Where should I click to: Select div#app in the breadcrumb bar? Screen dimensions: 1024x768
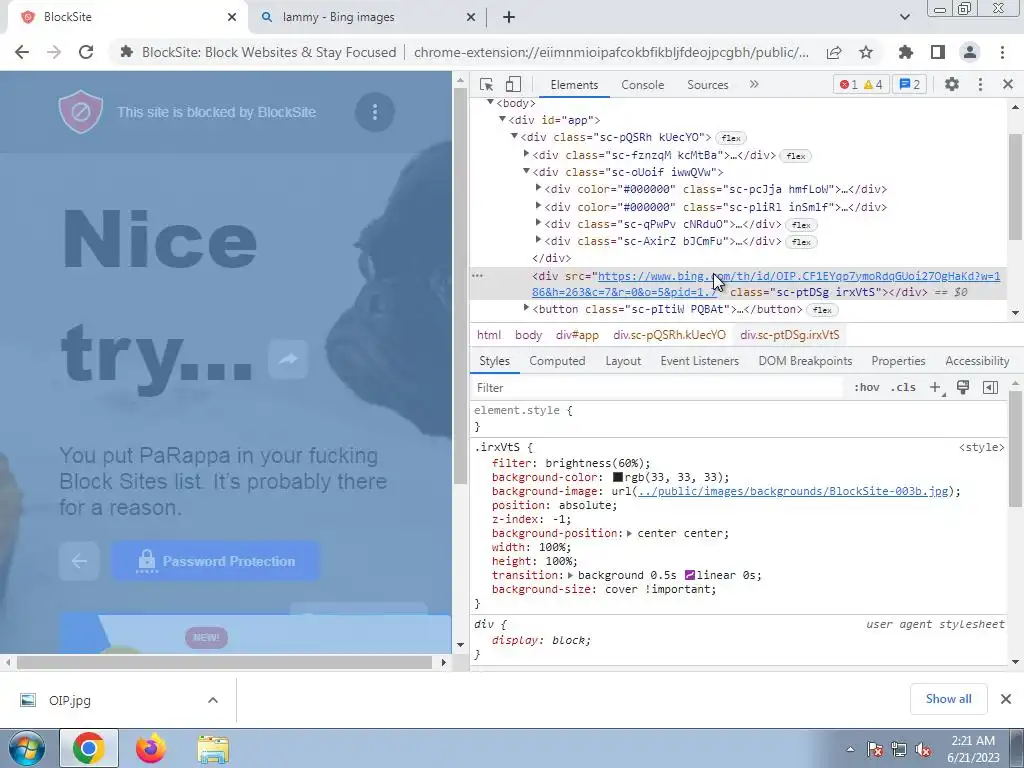[577, 335]
